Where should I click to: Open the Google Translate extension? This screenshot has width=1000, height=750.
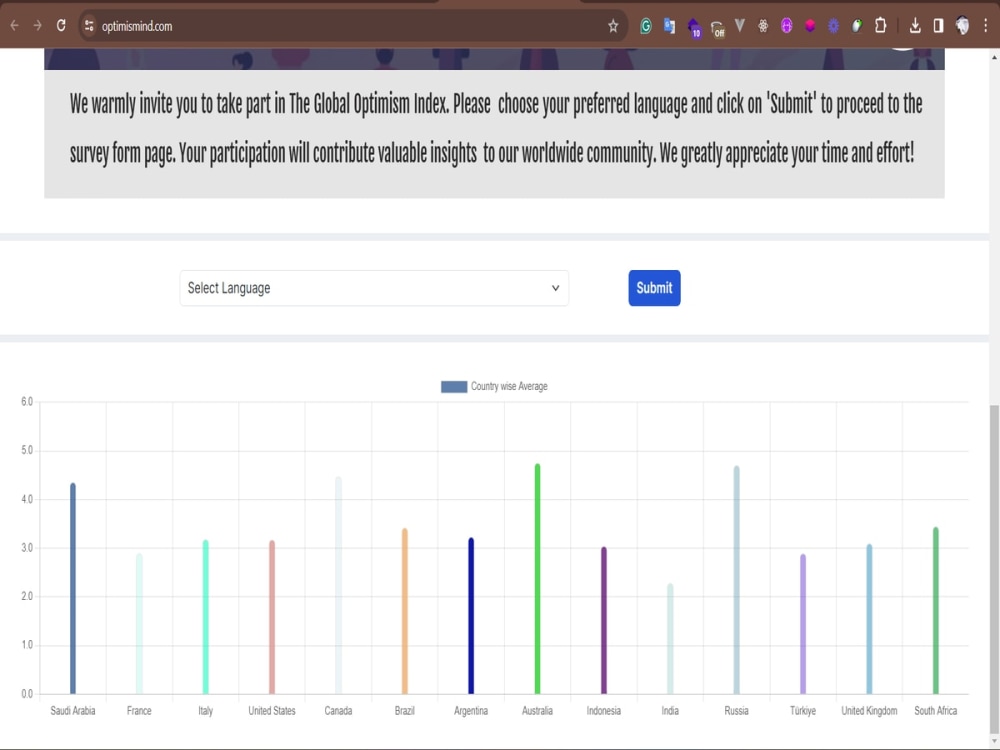(669, 26)
